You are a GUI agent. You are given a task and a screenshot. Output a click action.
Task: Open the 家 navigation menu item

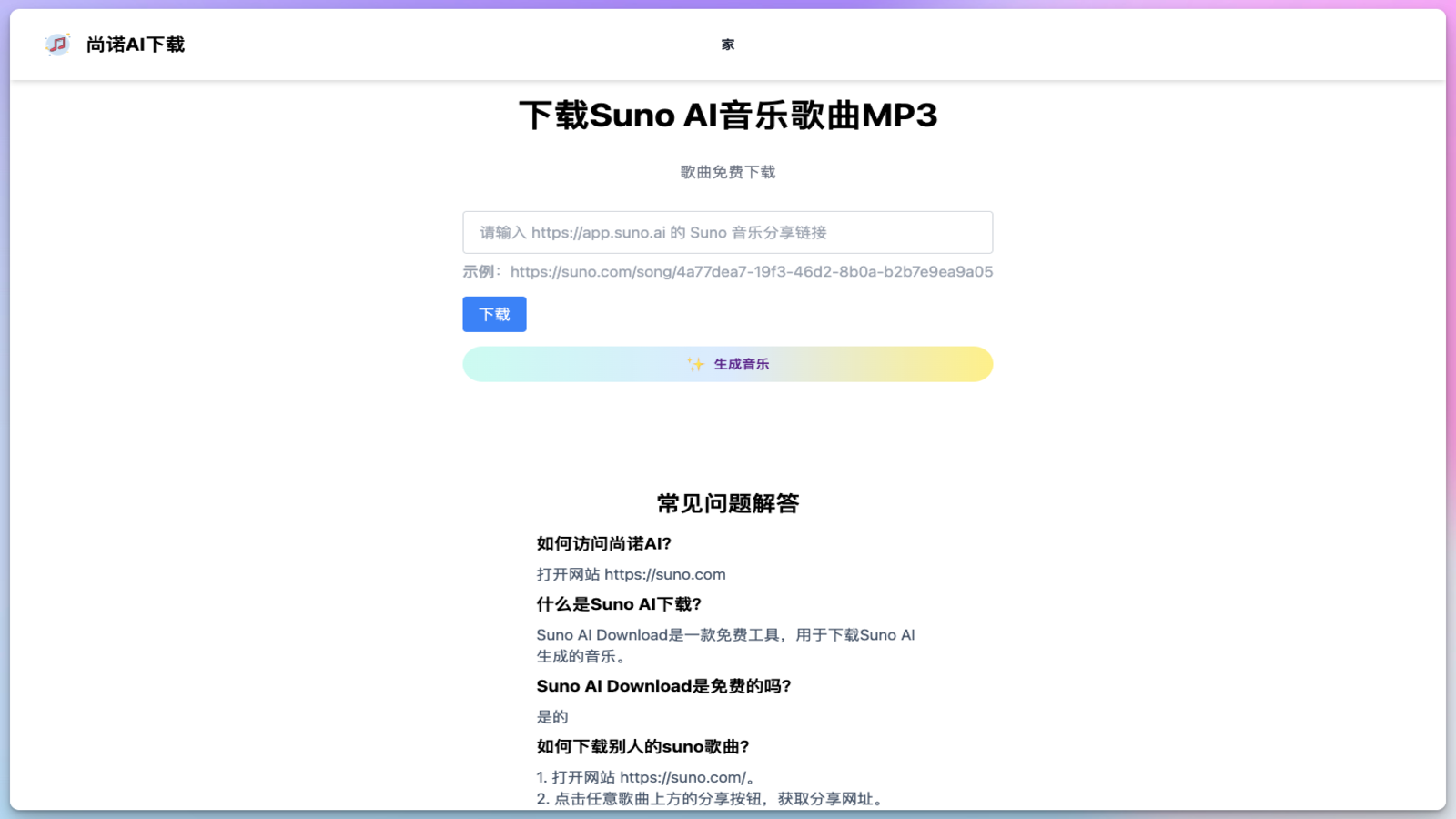728,45
